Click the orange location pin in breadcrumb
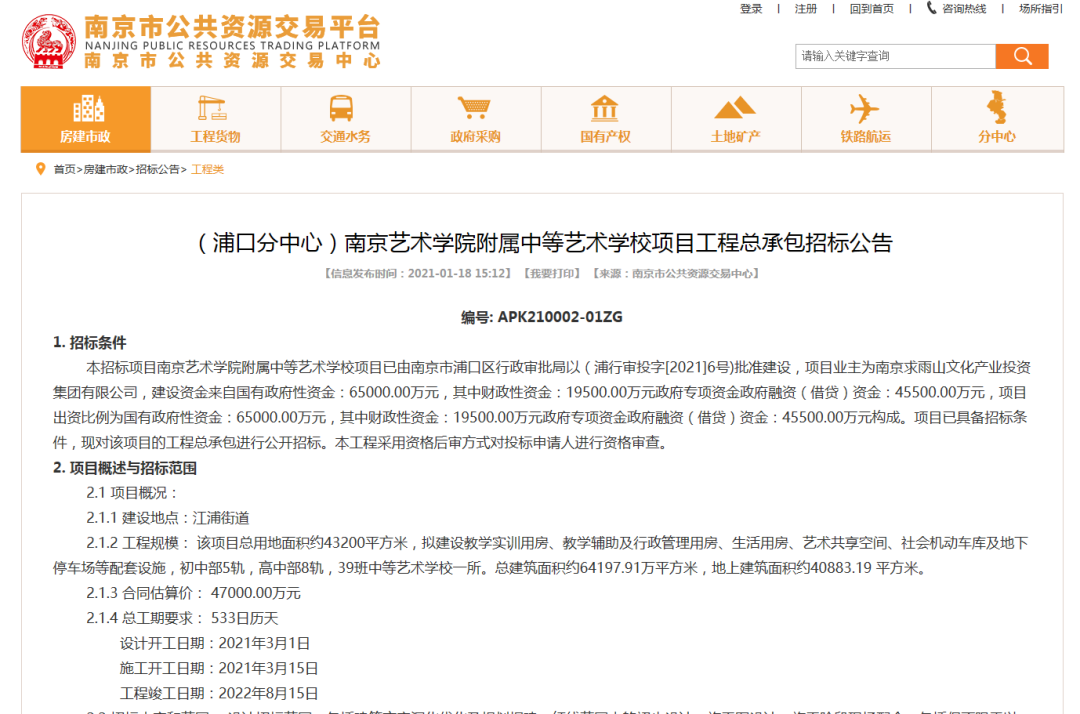This screenshot has height=714, width=1080. tap(41, 169)
